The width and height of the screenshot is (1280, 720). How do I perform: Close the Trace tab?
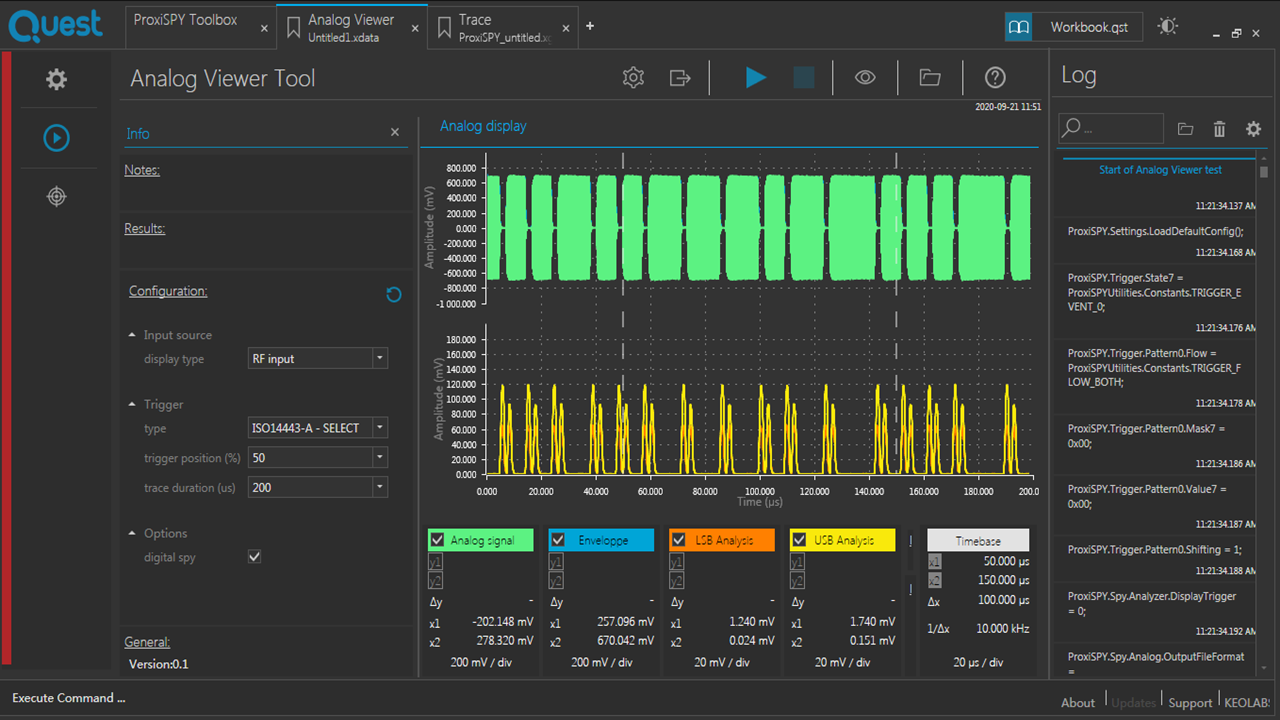[x=566, y=29]
